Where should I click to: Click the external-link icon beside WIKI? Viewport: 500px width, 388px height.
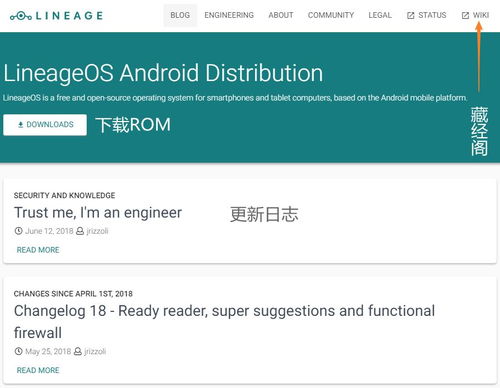coord(465,15)
